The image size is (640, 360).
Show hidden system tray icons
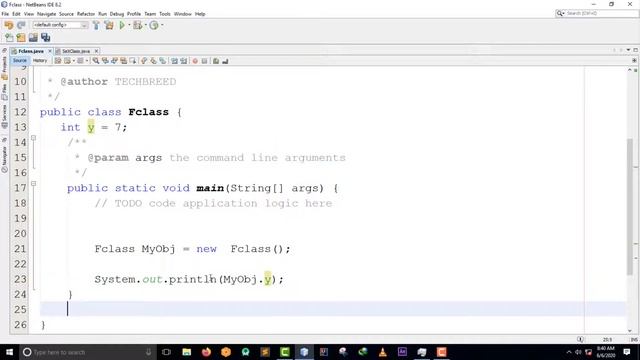pyautogui.click(x=569, y=352)
